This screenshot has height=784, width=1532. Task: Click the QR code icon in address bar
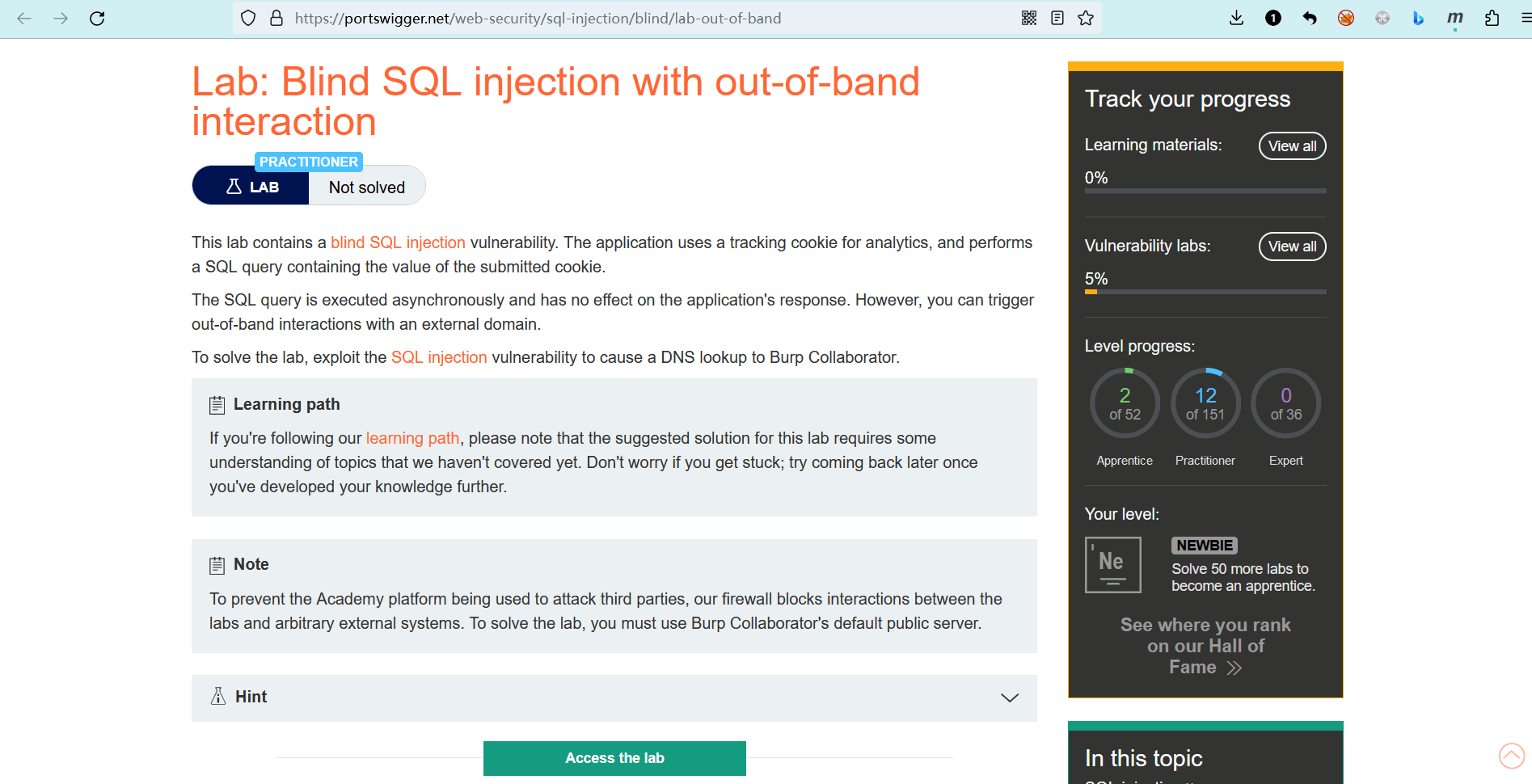click(x=1029, y=18)
